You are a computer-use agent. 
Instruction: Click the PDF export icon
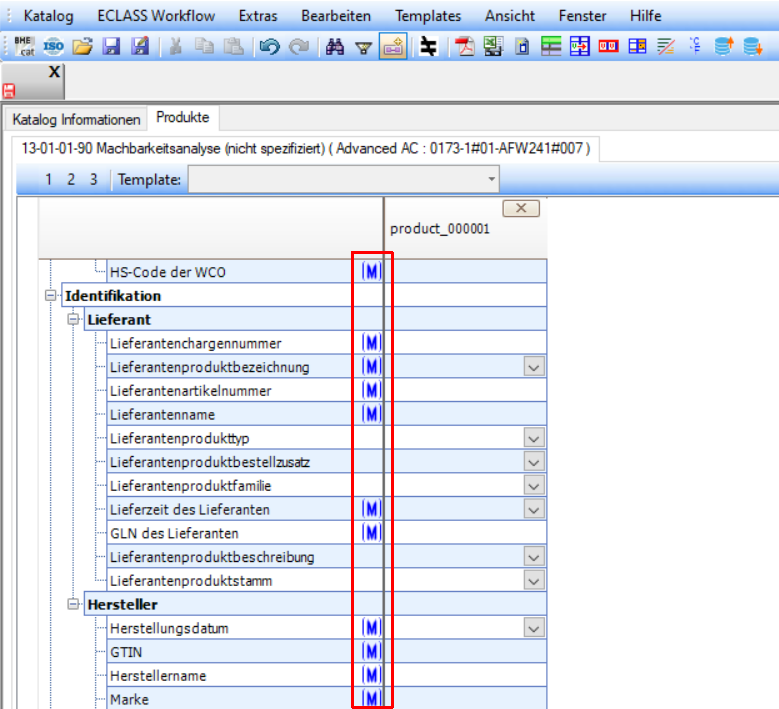tap(464, 47)
